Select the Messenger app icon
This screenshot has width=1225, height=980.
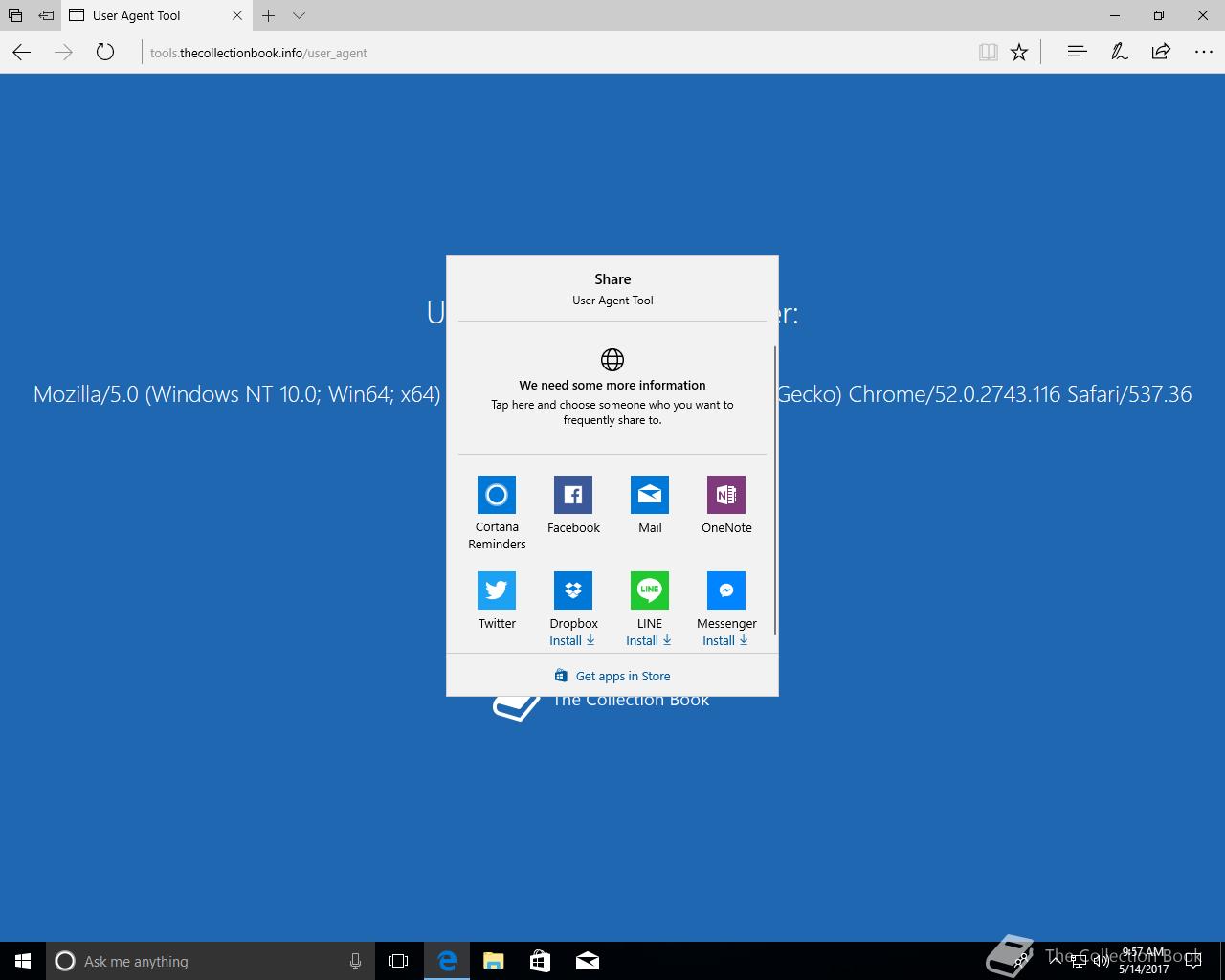(726, 590)
